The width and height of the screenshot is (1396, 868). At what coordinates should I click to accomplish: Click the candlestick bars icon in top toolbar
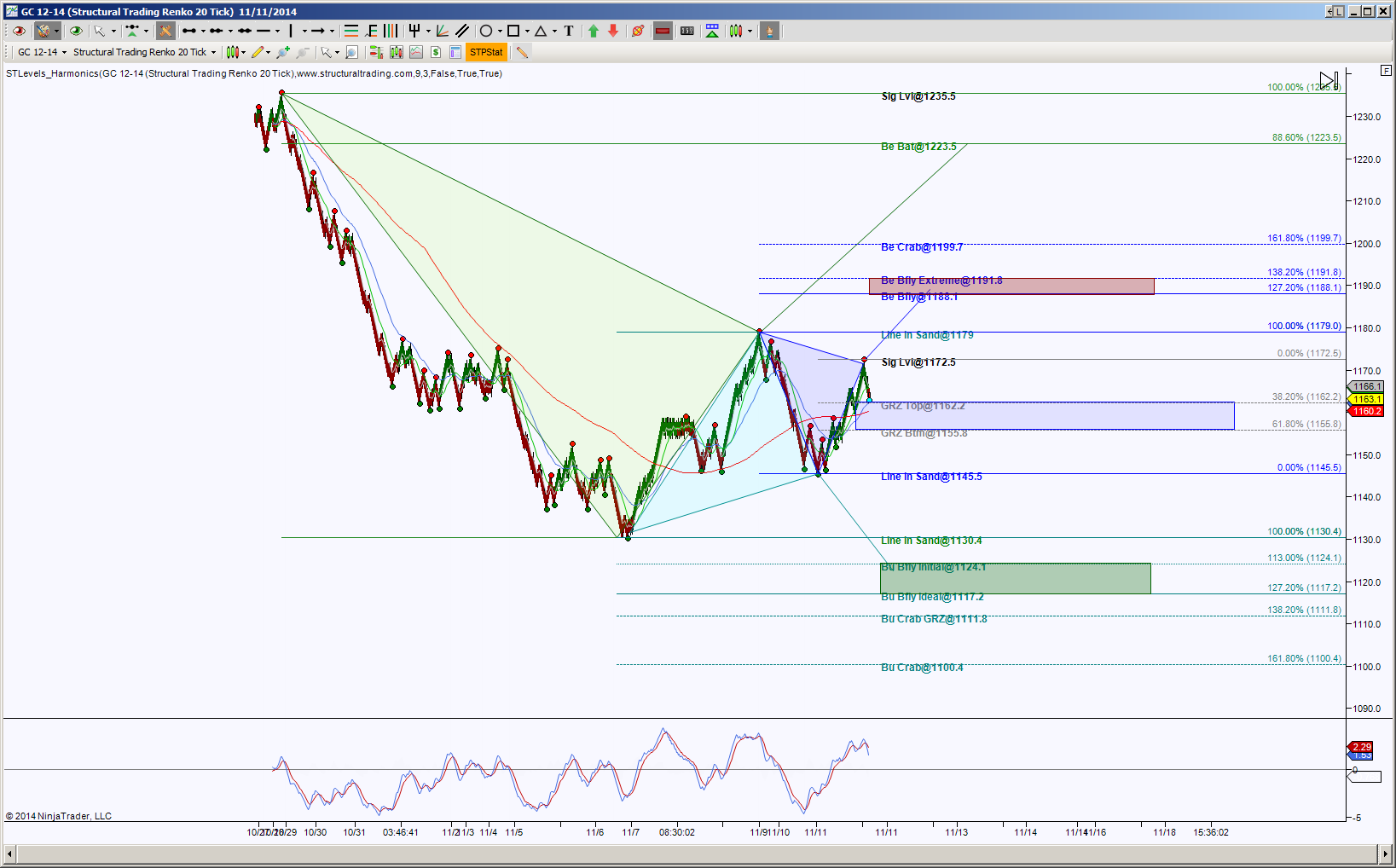point(737,31)
